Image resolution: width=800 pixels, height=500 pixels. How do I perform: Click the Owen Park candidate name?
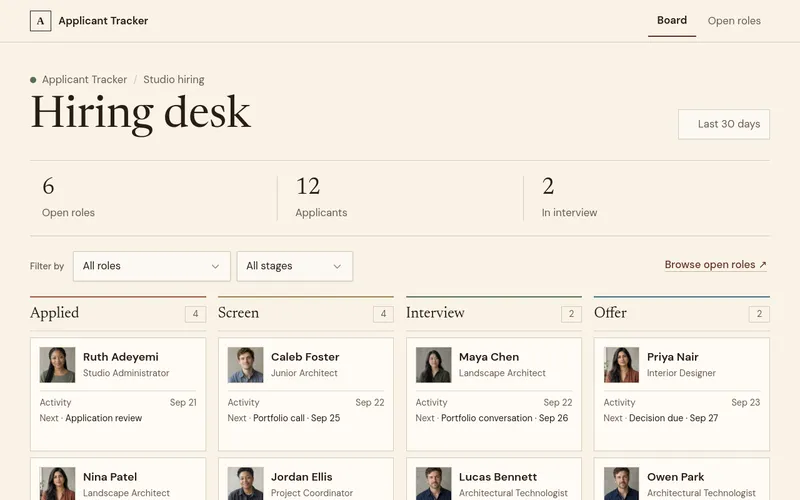[675, 477]
